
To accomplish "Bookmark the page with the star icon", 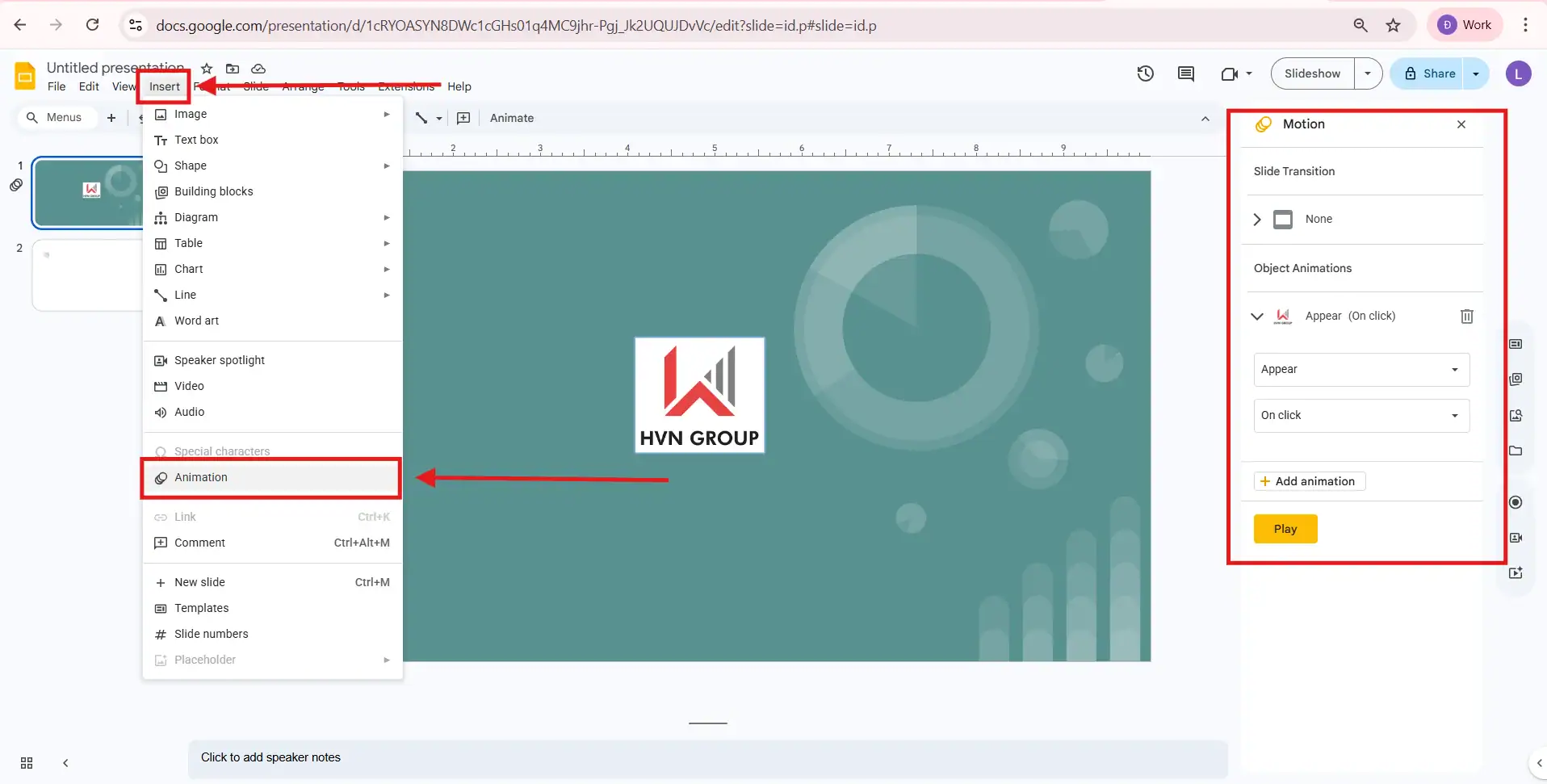I will tap(1393, 25).
